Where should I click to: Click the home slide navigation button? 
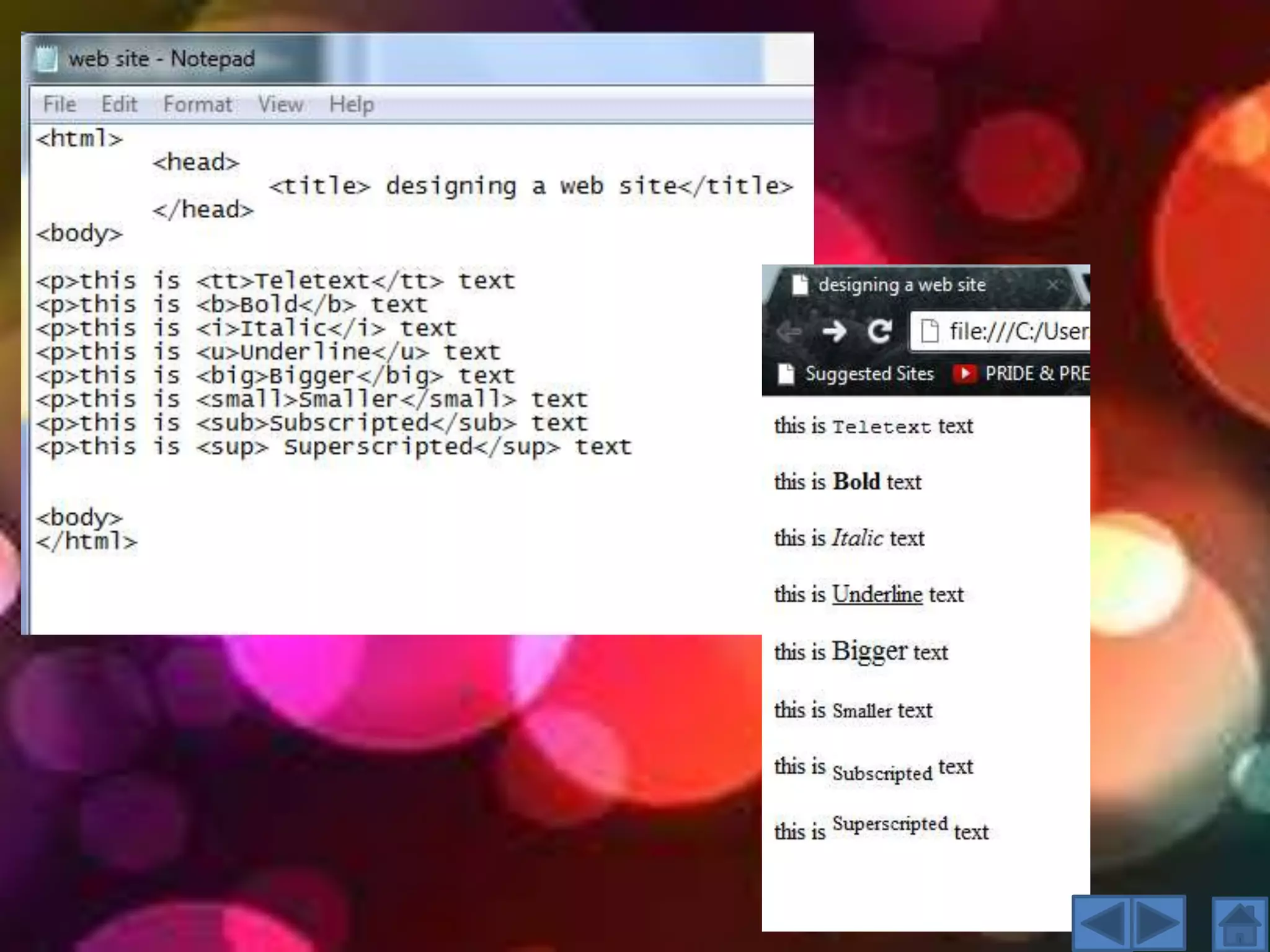point(1240,923)
